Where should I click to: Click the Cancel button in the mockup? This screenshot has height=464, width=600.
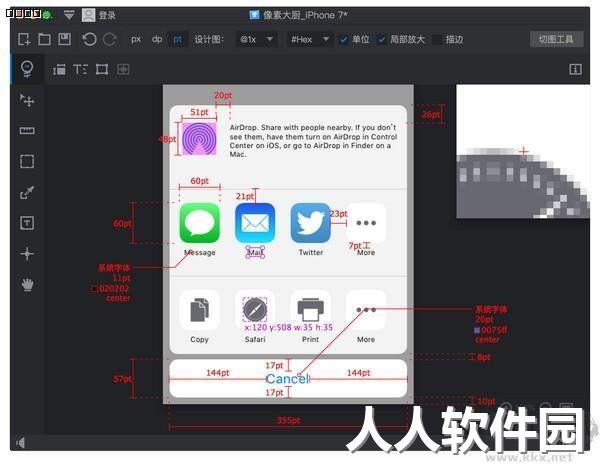pyautogui.click(x=288, y=379)
